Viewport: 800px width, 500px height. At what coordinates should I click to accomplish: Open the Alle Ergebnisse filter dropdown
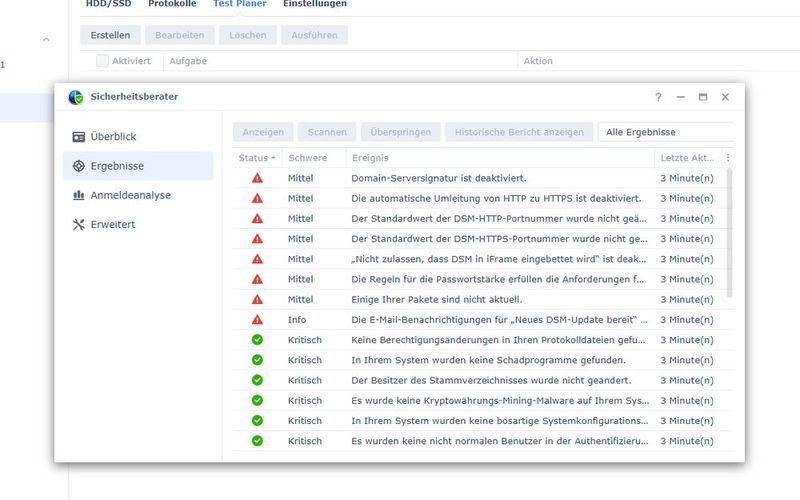click(665, 132)
